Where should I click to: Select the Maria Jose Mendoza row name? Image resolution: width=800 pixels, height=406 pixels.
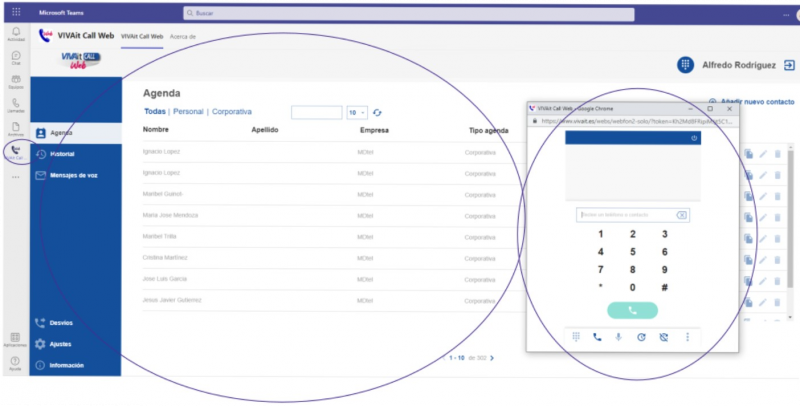pos(170,215)
